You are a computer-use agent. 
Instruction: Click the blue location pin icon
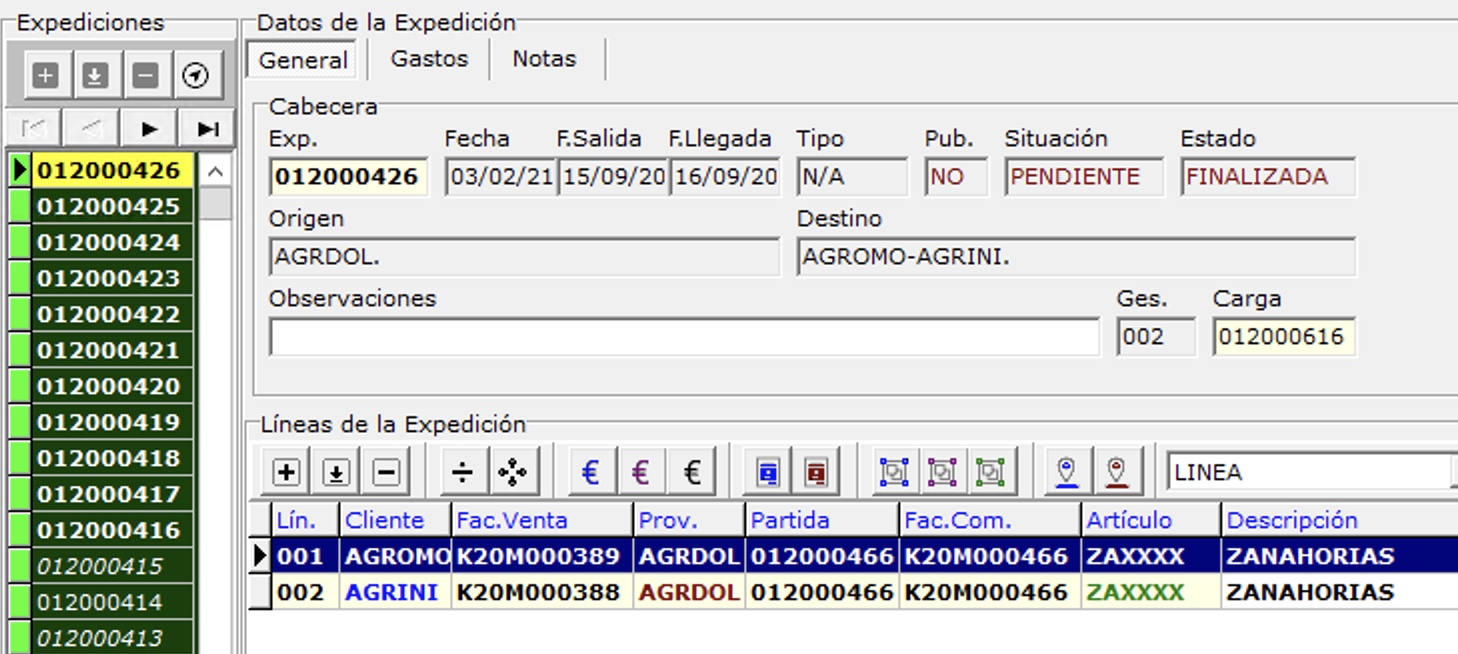pyautogui.click(x=1067, y=472)
